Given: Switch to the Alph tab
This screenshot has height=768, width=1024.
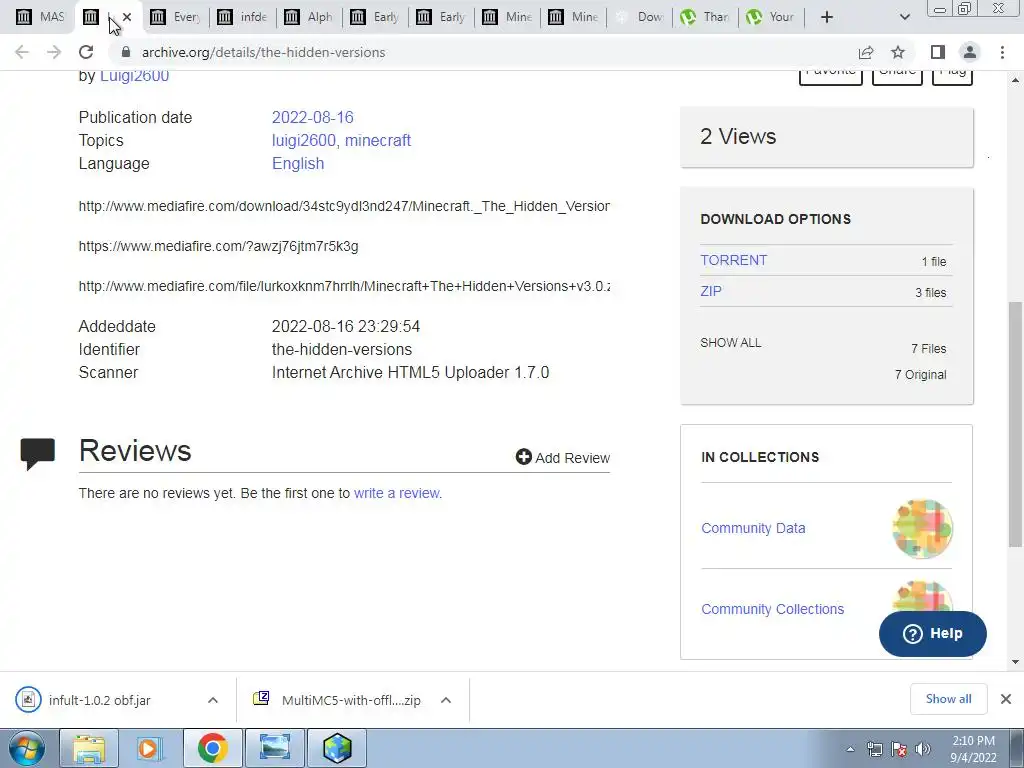Looking at the screenshot, I should tap(308, 17).
